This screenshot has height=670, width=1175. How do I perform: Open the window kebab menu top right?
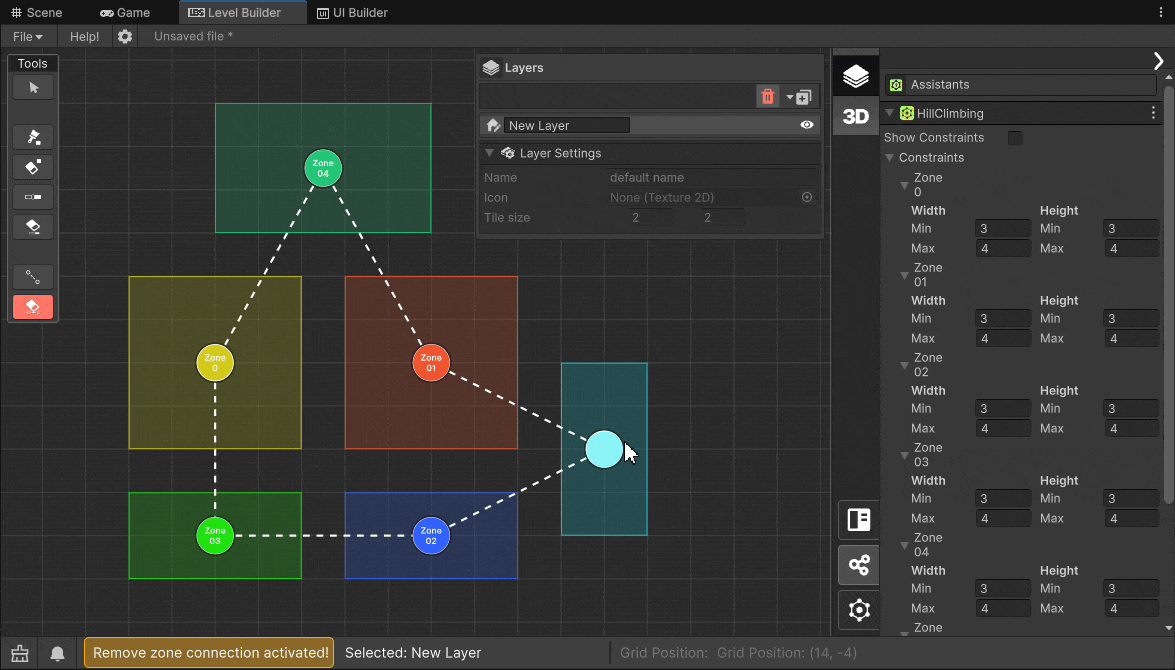coord(1161,12)
